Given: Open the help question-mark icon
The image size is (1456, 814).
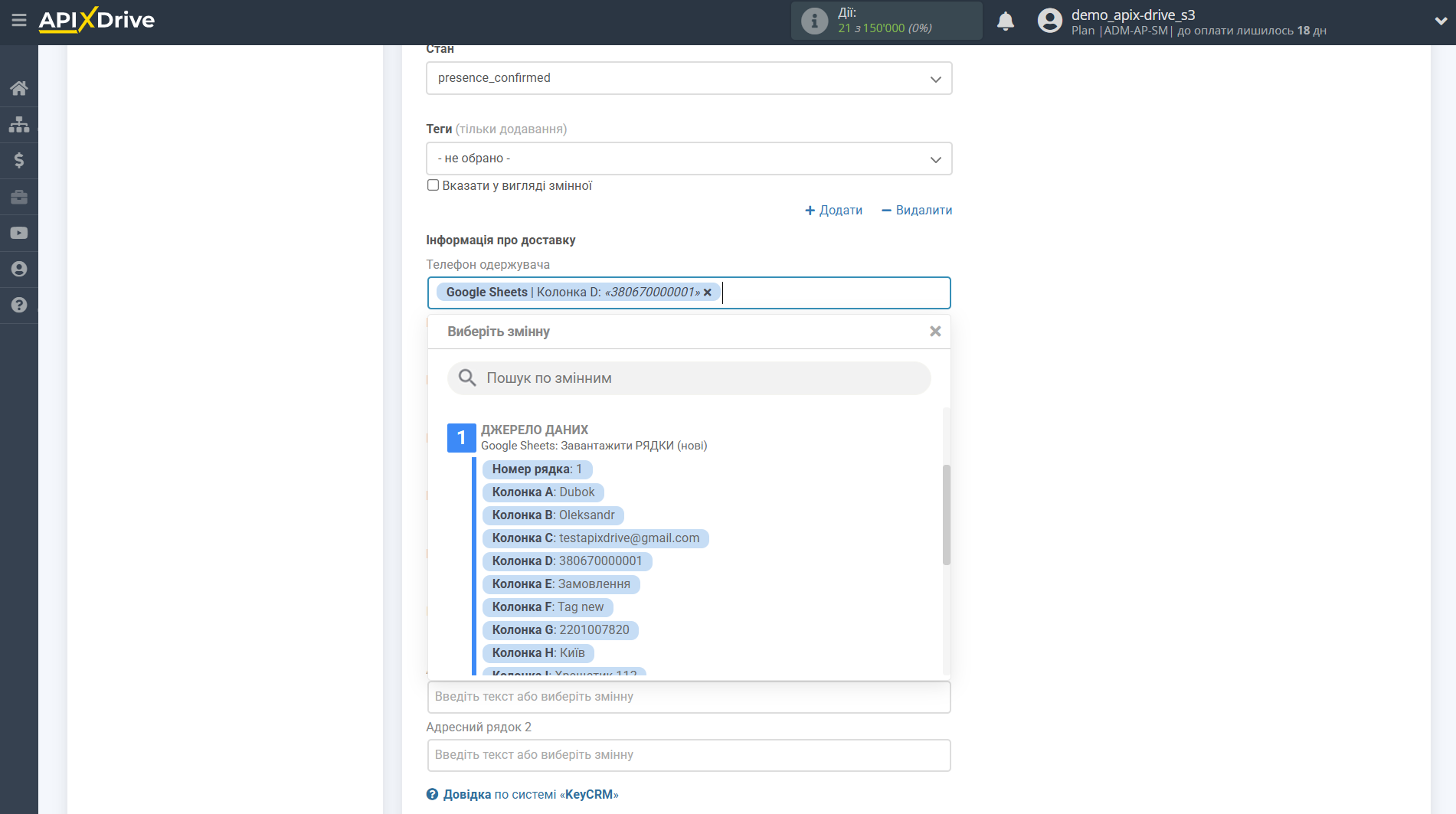Looking at the screenshot, I should [x=19, y=305].
